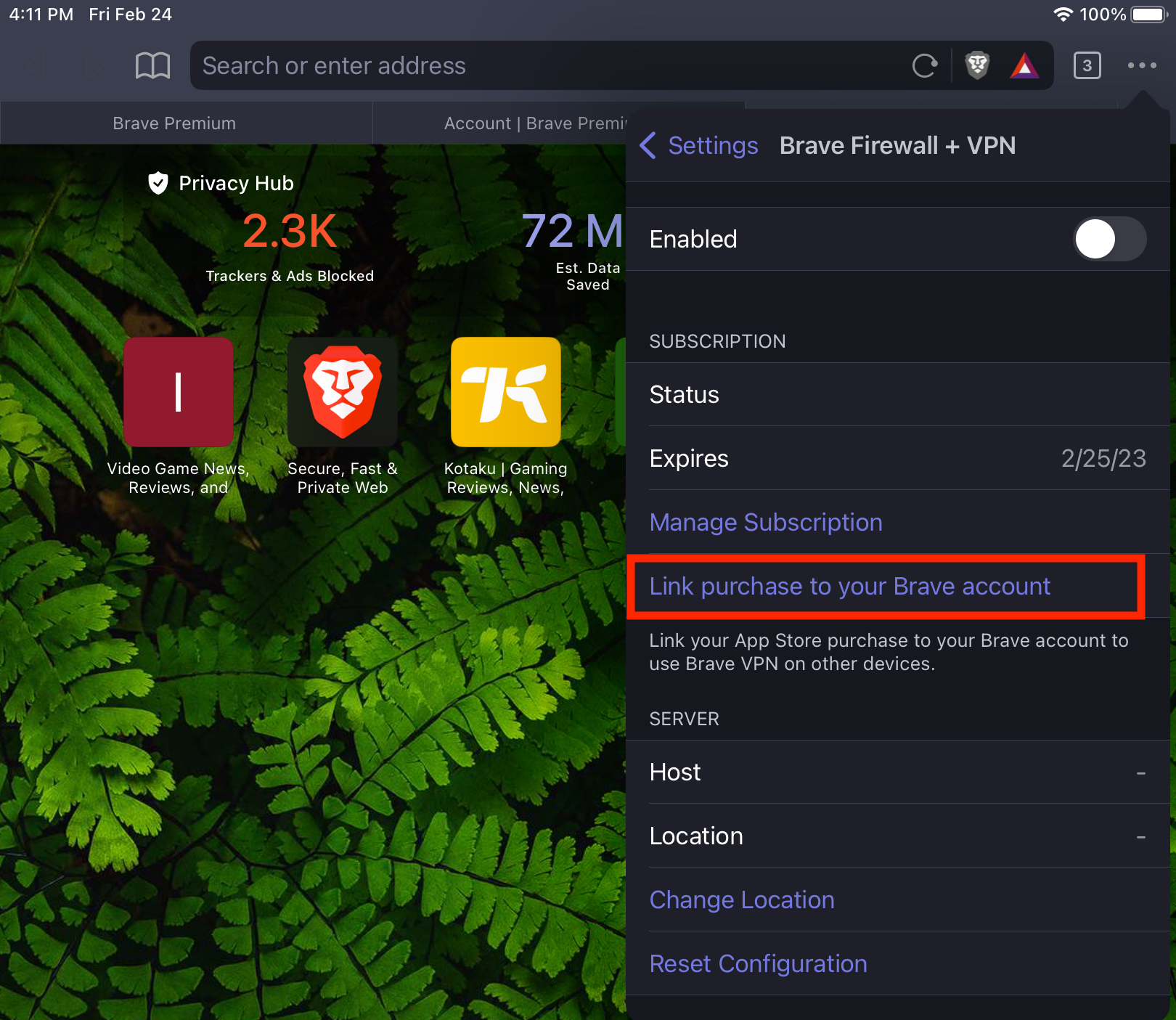Switch to the Brave Premium tab

click(174, 123)
